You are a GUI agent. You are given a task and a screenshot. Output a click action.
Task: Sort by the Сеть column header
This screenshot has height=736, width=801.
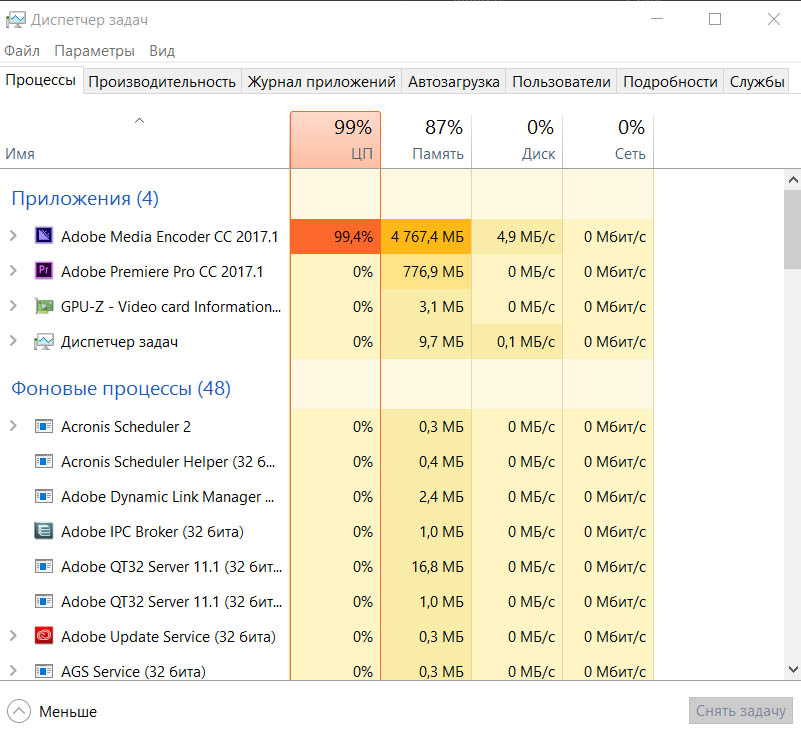point(608,140)
